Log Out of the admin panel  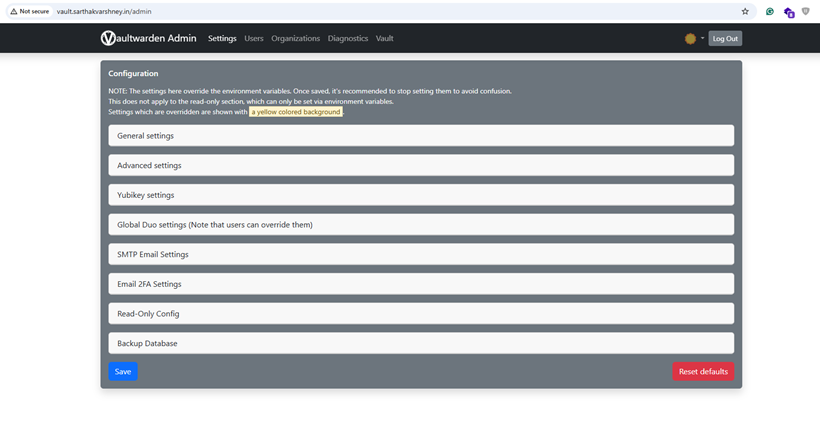click(725, 38)
